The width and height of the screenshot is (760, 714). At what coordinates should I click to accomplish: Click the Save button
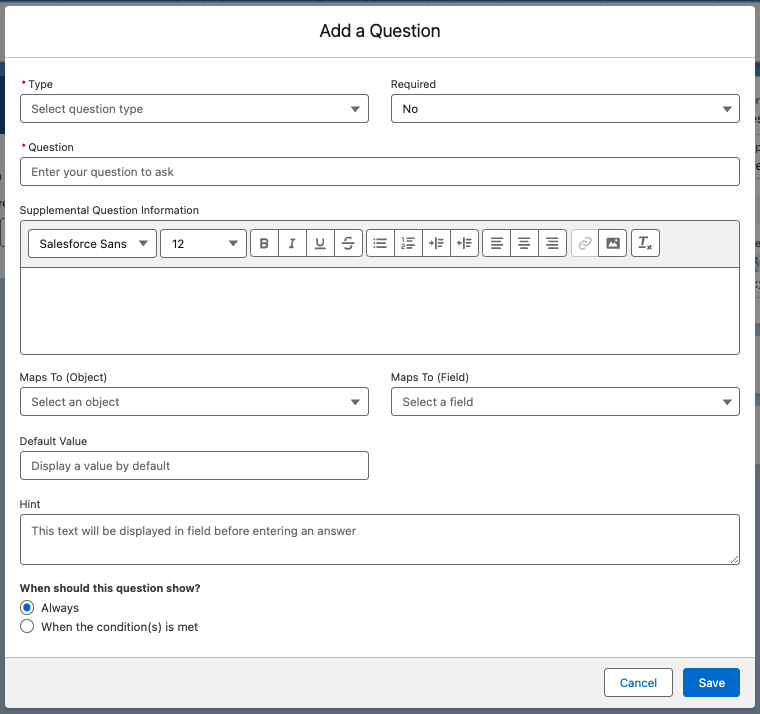pos(711,682)
